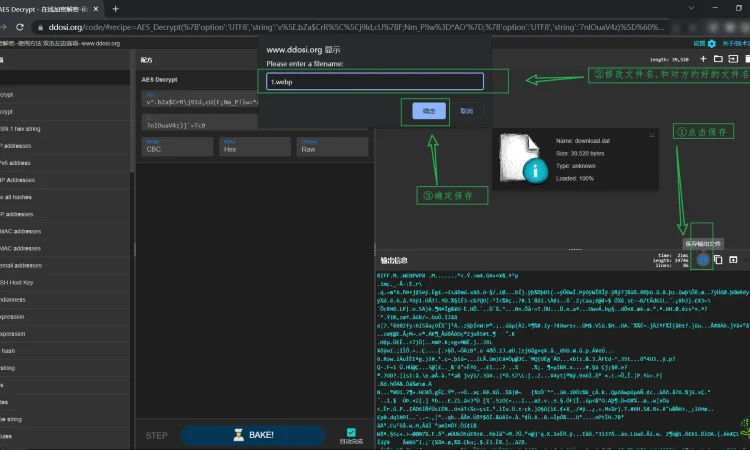Reload the page with the browser refresh icon
Screen dimensions: 750x450
[20, 27]
